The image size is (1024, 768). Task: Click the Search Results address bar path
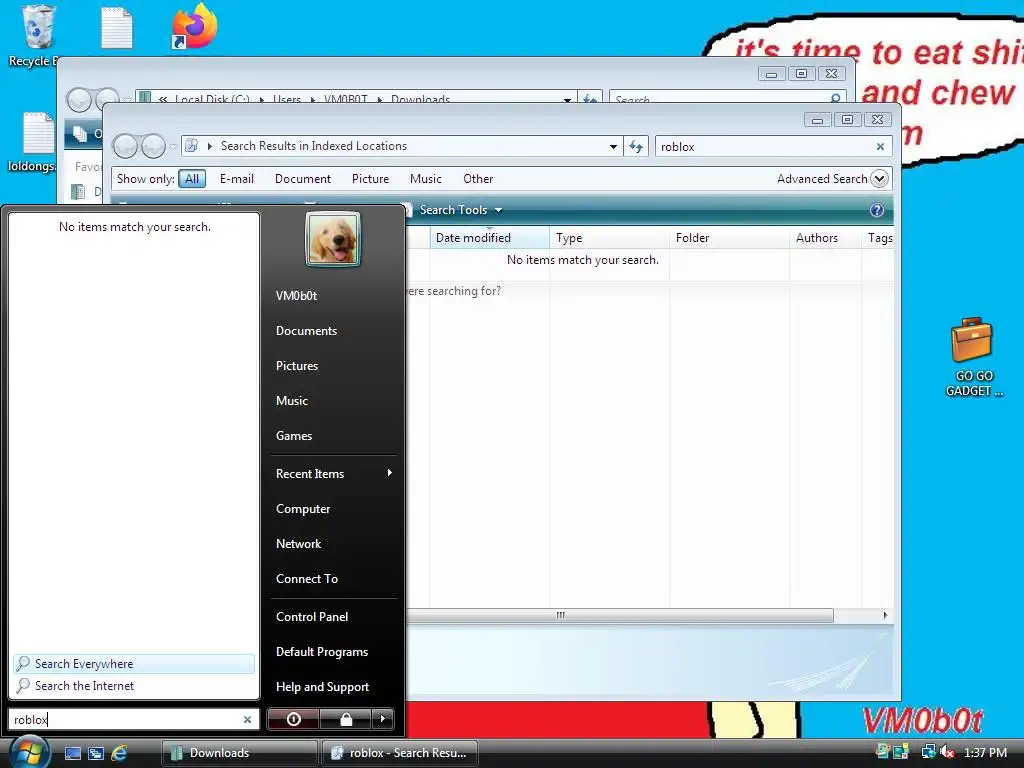(x=313, y=146)
